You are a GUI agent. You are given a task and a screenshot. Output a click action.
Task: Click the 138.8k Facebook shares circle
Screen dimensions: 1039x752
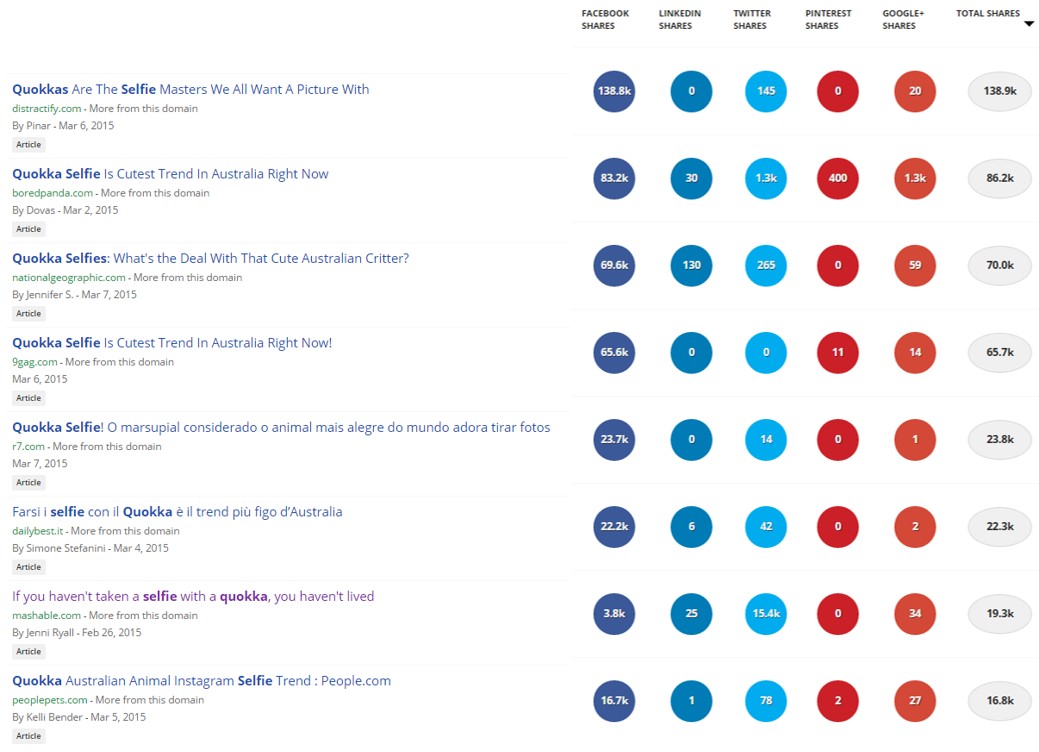tap(614, 91)
